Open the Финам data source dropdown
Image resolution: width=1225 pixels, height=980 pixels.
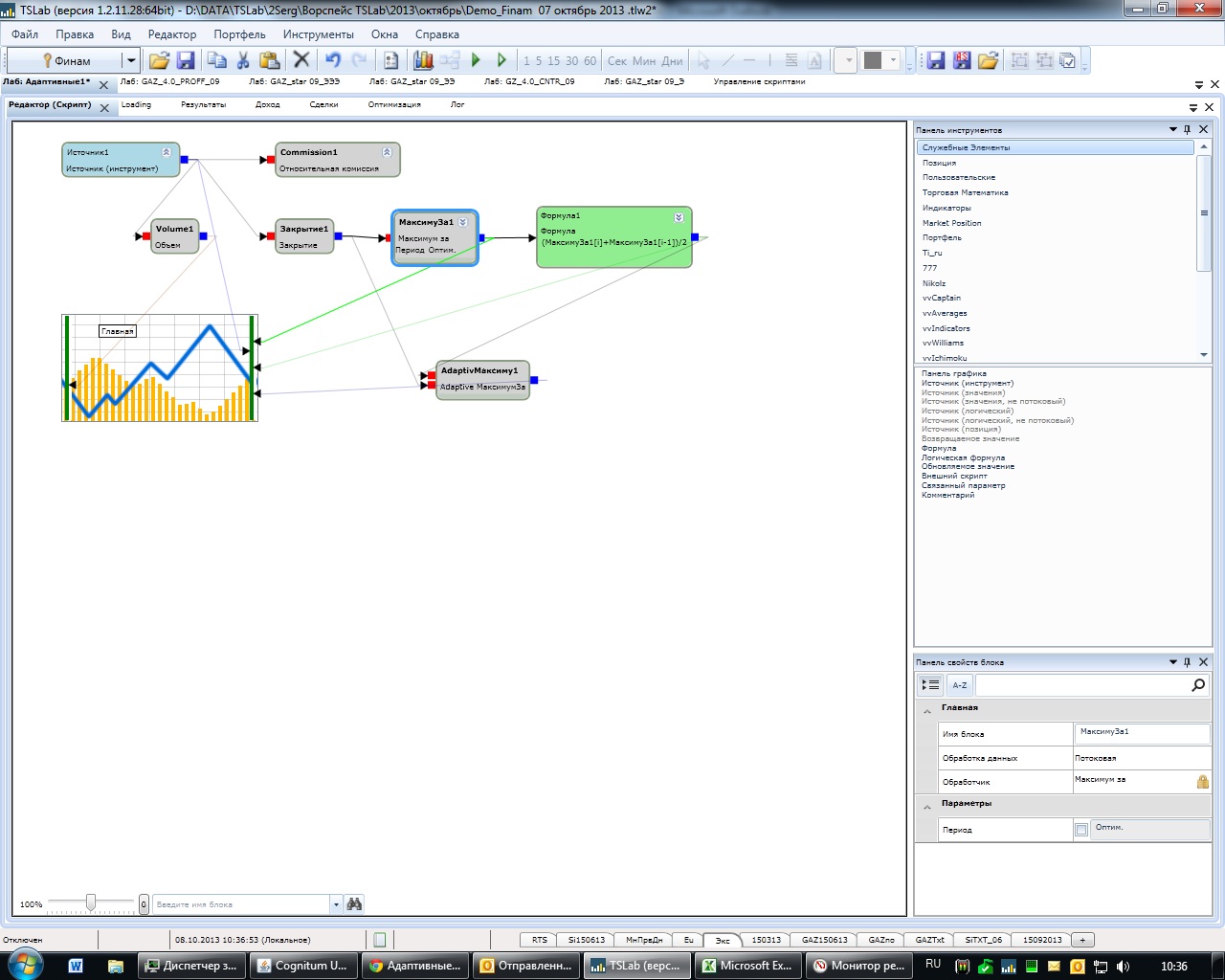point(131,60)
